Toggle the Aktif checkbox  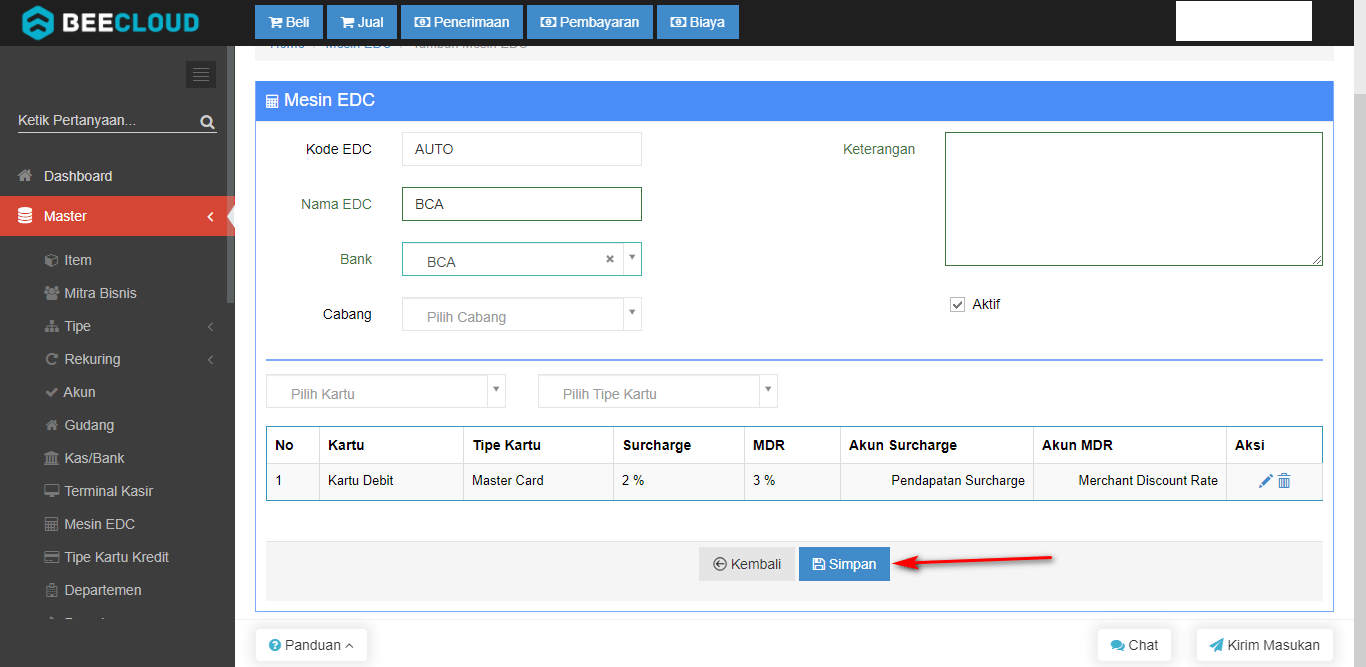pos(957,305)
